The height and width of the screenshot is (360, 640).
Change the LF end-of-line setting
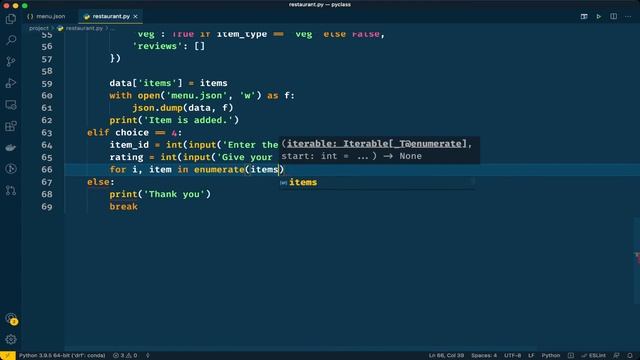pos(531,356)
